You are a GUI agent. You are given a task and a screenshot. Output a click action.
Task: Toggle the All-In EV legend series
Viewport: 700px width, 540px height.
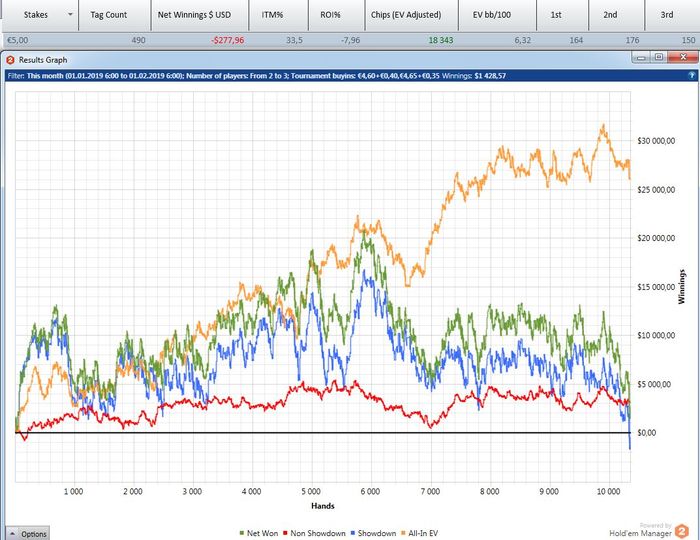pyautogui.click(x=420, y=533)
